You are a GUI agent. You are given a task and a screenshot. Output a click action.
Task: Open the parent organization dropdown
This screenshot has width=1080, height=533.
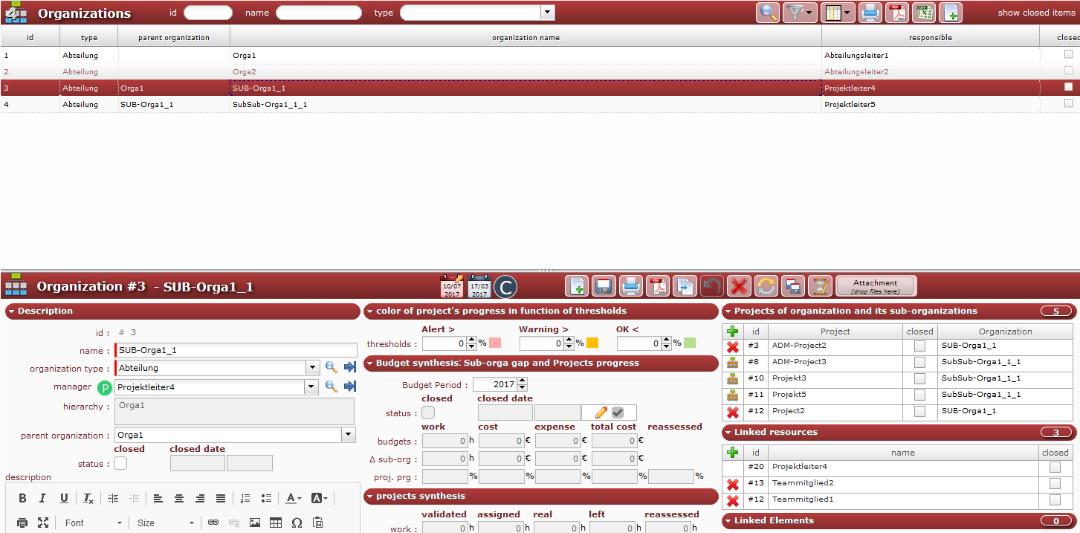[x=348, y=435]
